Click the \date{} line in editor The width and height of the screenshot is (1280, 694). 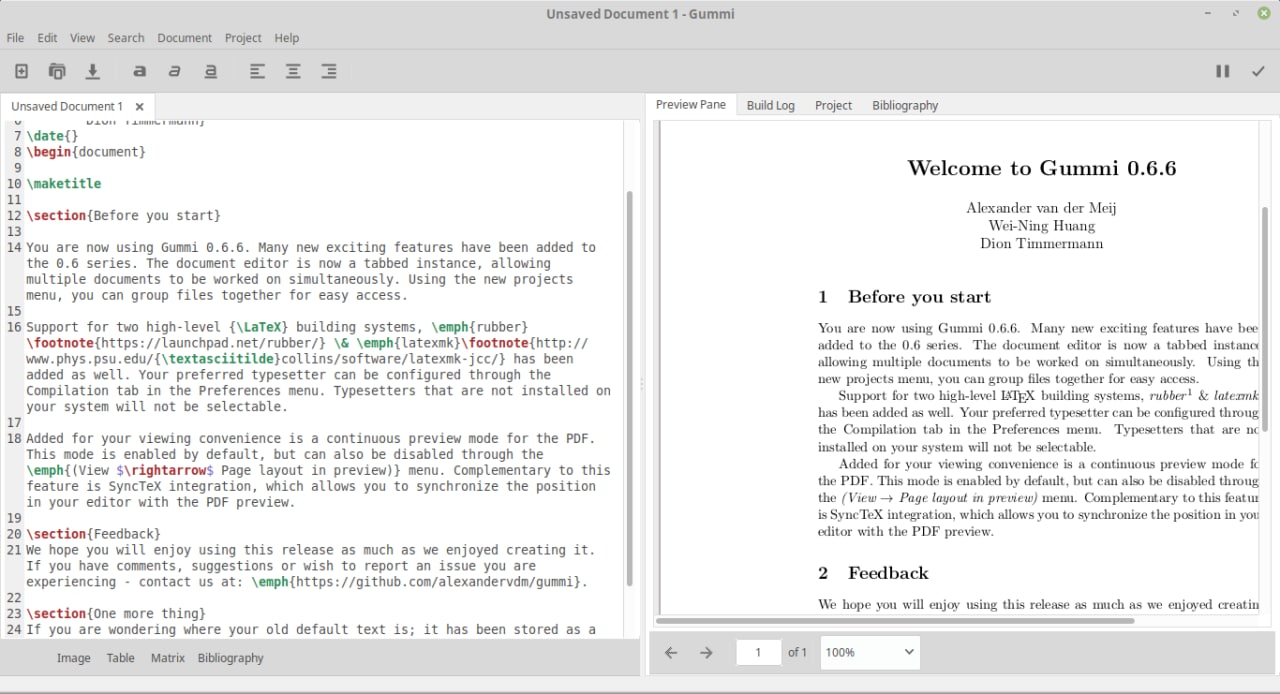click(x=52, y=136)
